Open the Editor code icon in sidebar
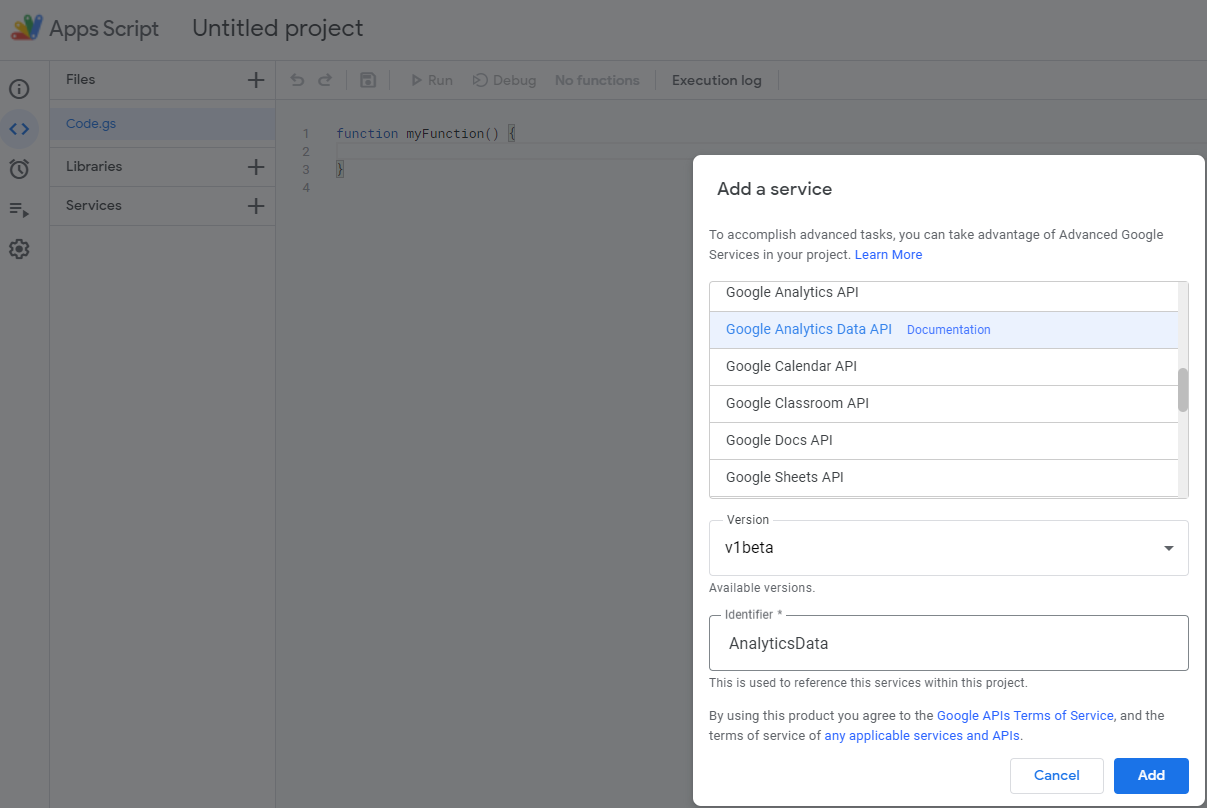1207x808 pixels. click(x=19, y=129)
